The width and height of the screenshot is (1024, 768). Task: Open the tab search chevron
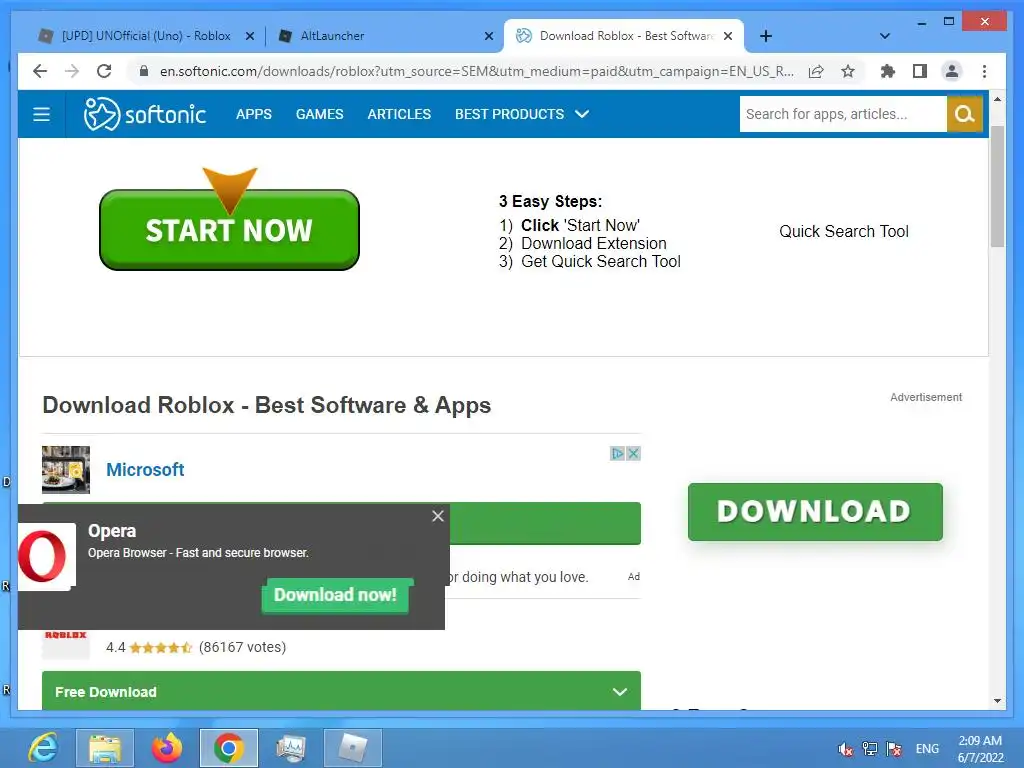(884, 36)
